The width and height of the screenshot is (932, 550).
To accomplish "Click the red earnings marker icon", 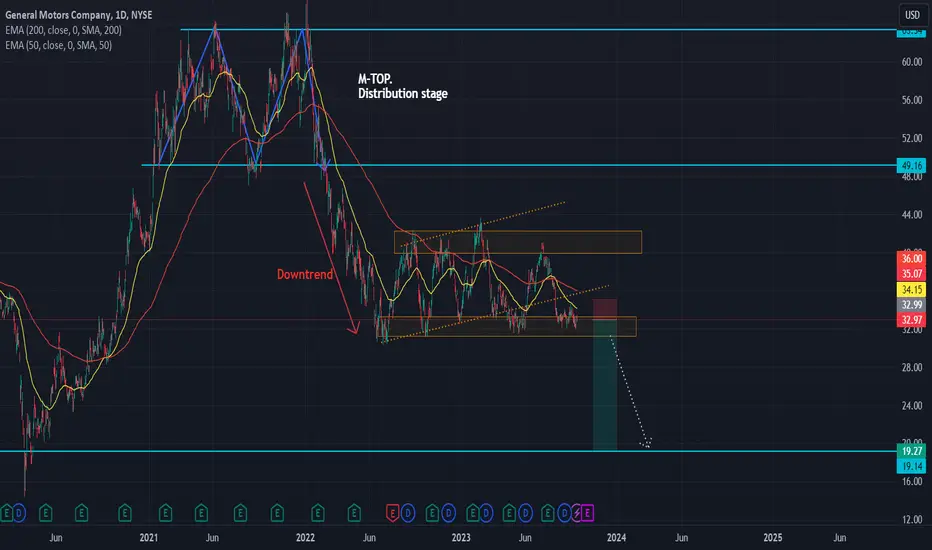I will coord(392,513).
